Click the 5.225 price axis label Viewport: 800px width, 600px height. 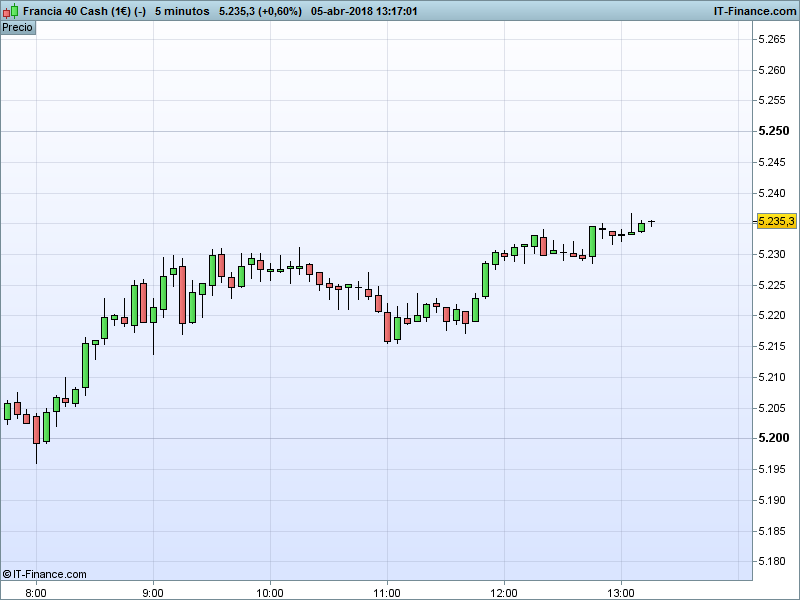[x=772, y=285]
